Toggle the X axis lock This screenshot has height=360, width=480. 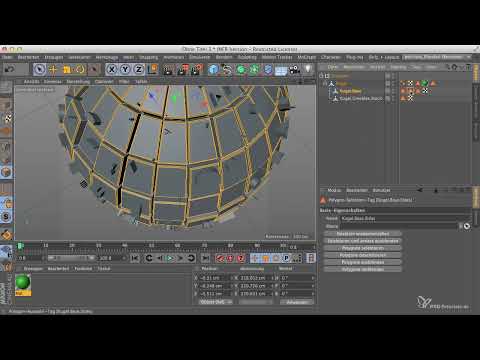click(112, 69)
